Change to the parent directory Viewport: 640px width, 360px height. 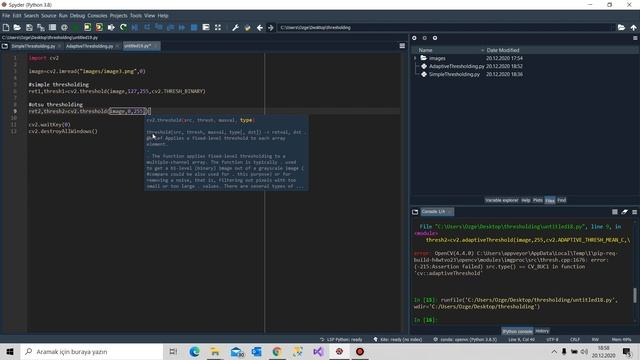[x=633, y=27]
